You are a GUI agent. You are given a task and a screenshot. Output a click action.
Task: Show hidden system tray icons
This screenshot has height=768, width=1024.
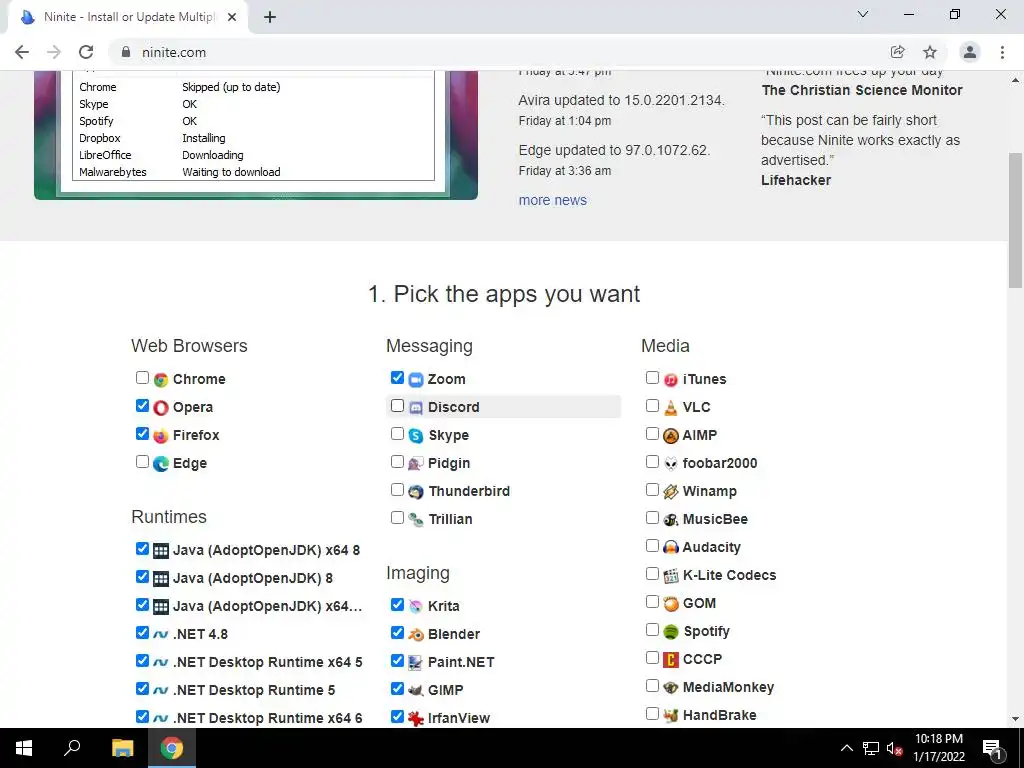(846, 748)
